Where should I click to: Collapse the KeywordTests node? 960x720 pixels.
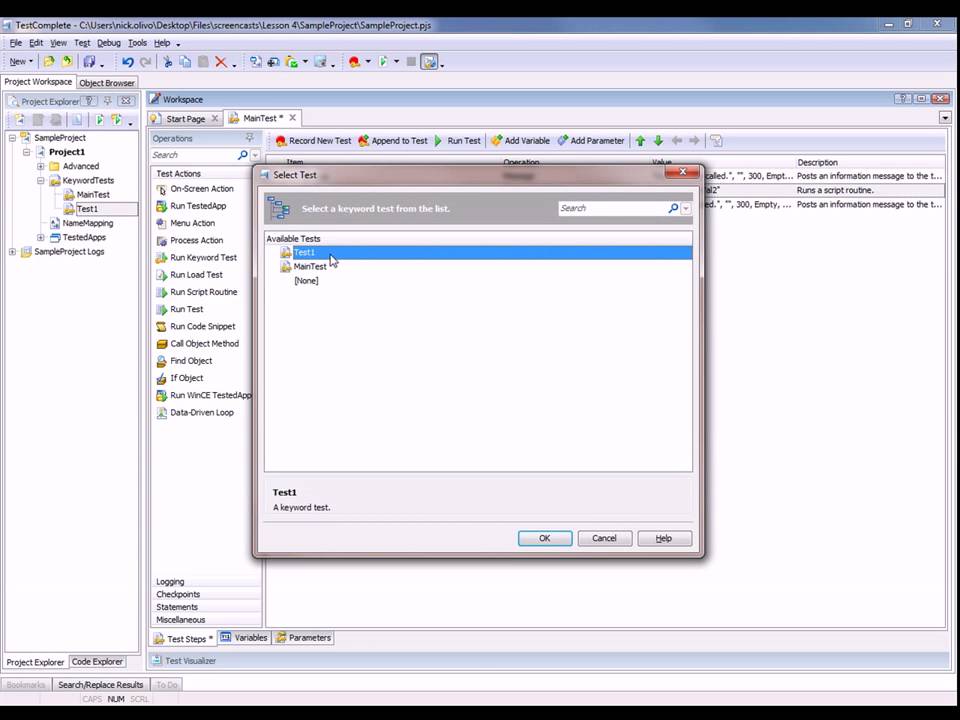click(x=40, y=181)
